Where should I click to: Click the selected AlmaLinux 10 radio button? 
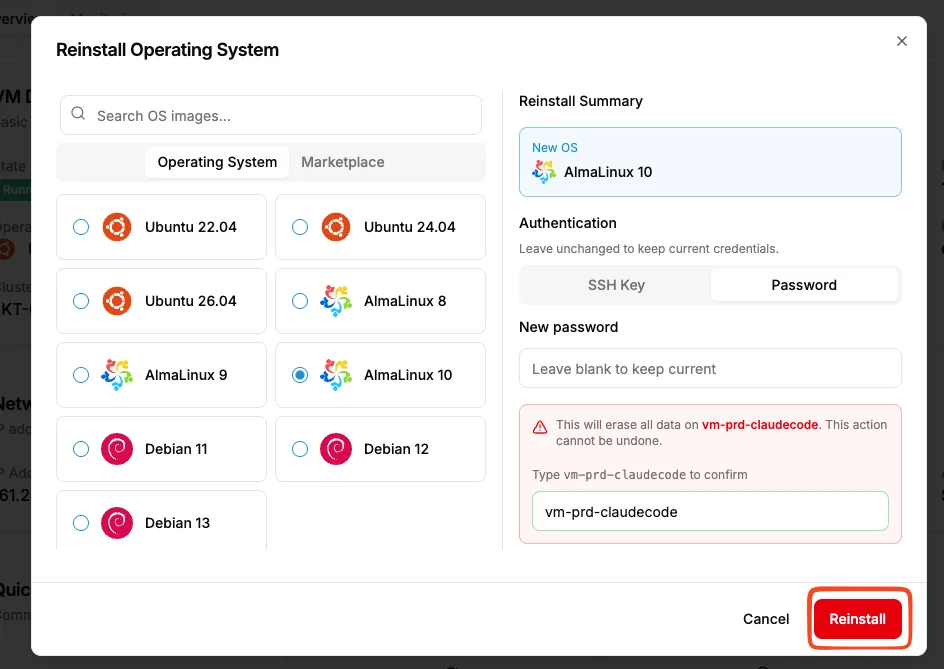[x=300, y=375]
